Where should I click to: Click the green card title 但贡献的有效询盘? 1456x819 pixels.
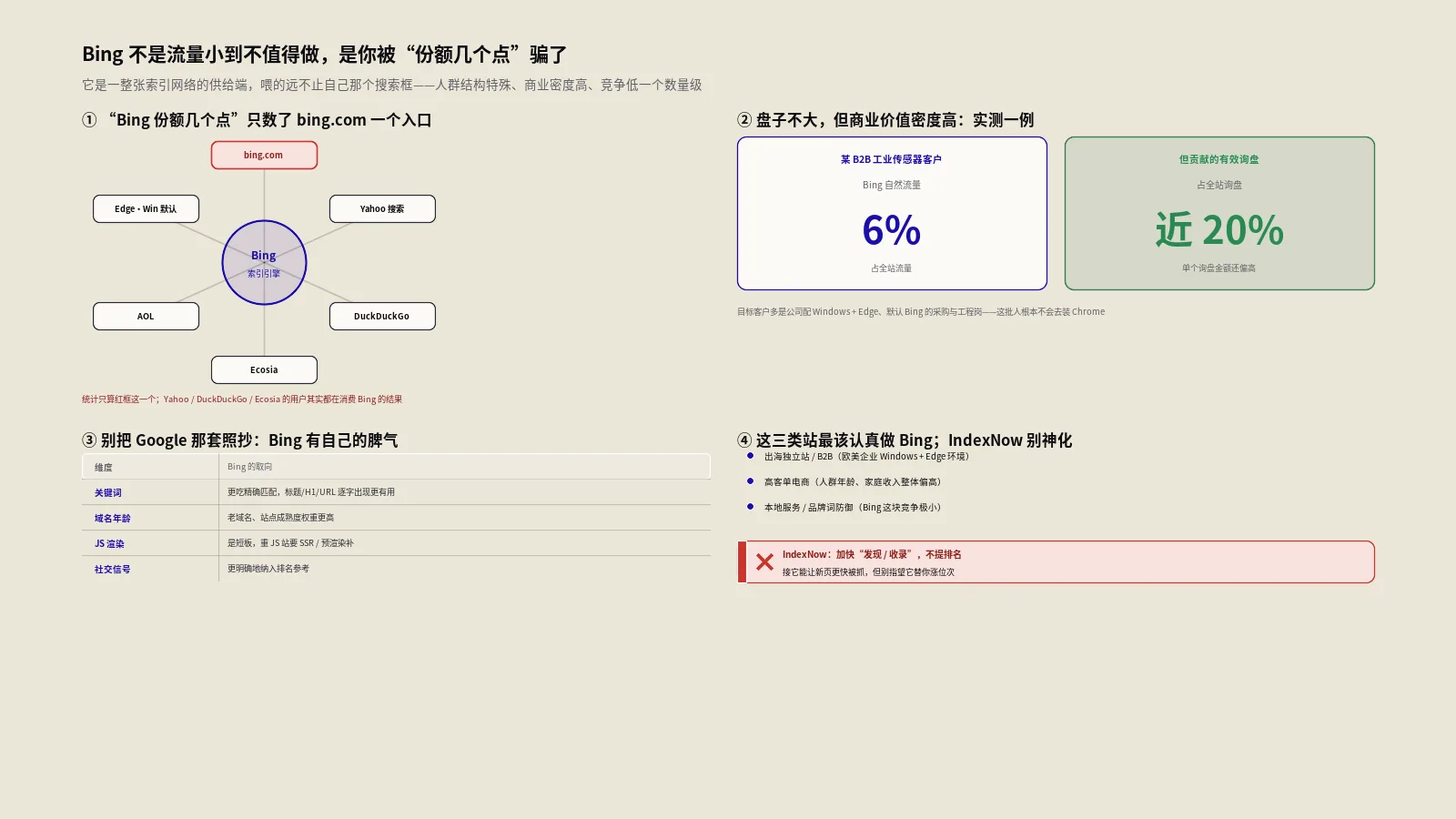coord(1219,159)
